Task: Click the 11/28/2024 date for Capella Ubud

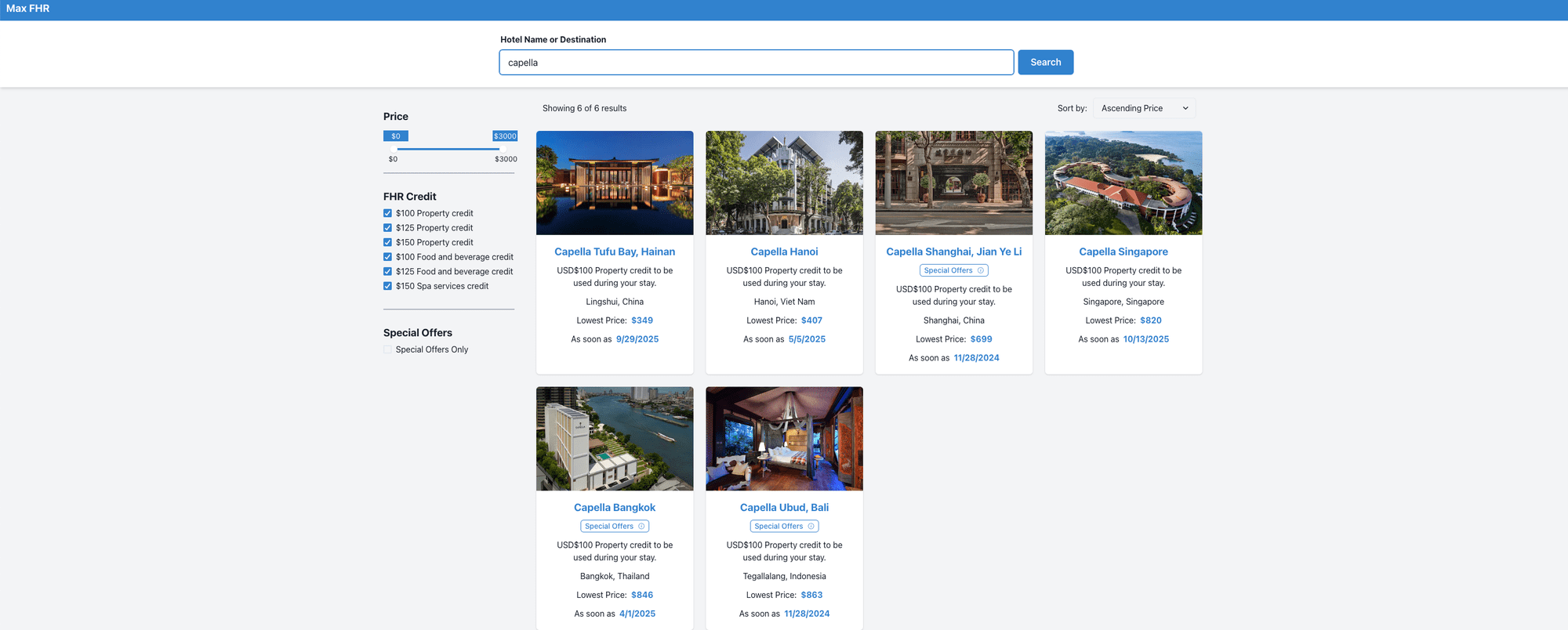Action: click(807, 614)
